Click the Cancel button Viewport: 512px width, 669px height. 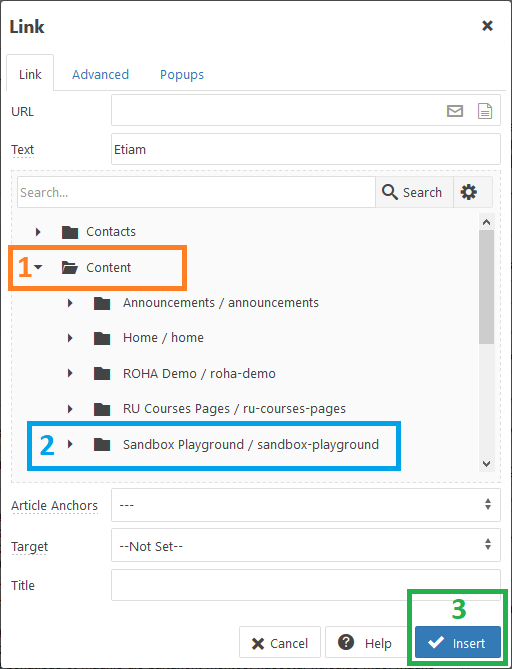[x=280, y=642]
